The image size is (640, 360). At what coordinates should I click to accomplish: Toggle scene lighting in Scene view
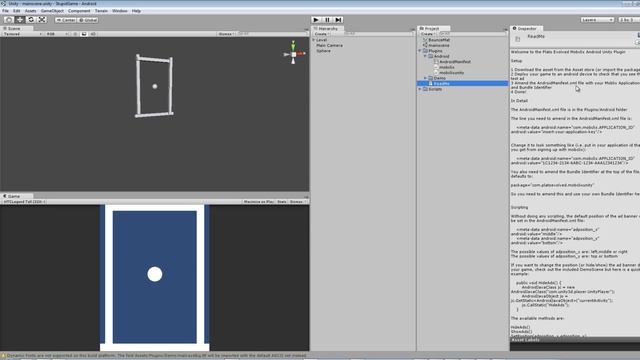pyautogui.click(x=76, y=34)
